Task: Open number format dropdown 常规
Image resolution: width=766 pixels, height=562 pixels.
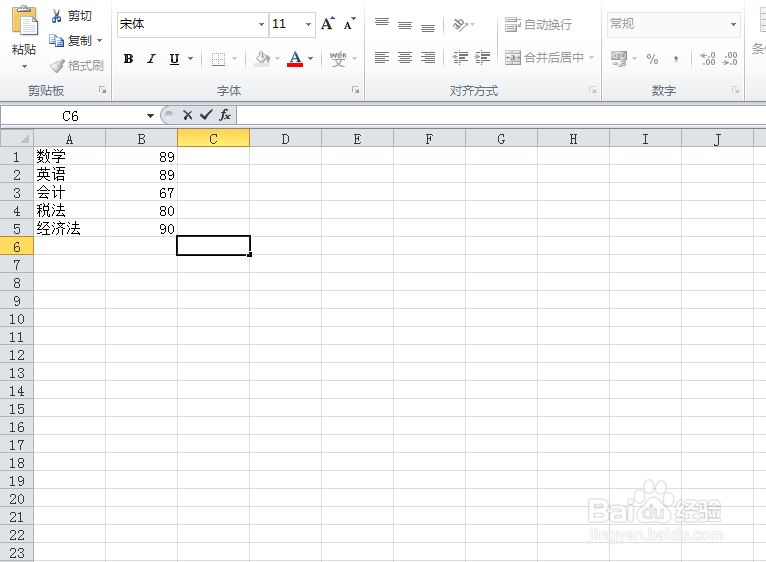Action: 733,24
